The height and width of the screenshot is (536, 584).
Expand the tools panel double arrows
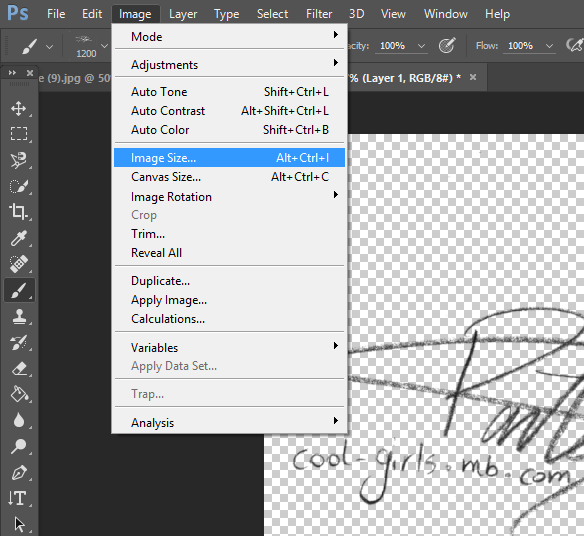[x=12, y=73]
